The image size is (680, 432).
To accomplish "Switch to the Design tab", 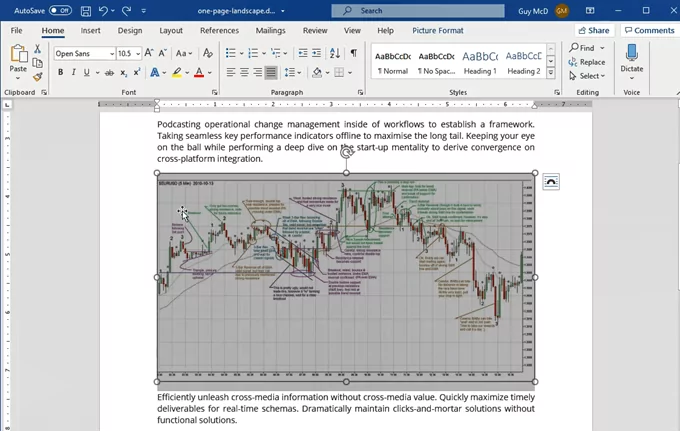I will point(130,30).
